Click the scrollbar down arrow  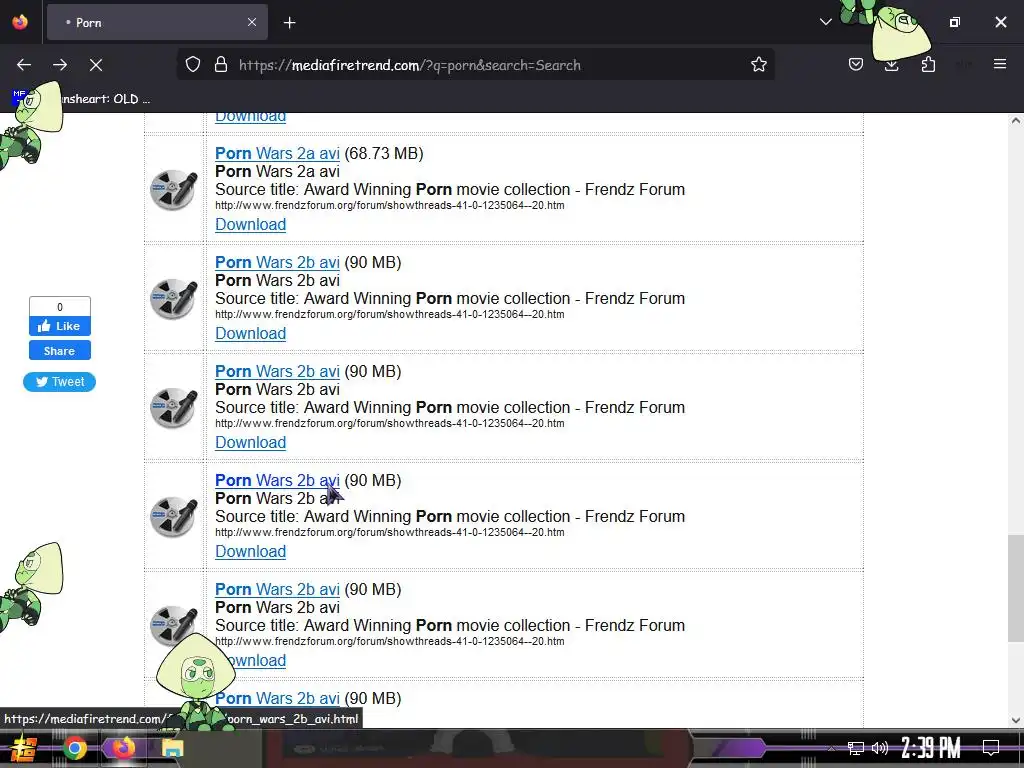pos(1015,720)
